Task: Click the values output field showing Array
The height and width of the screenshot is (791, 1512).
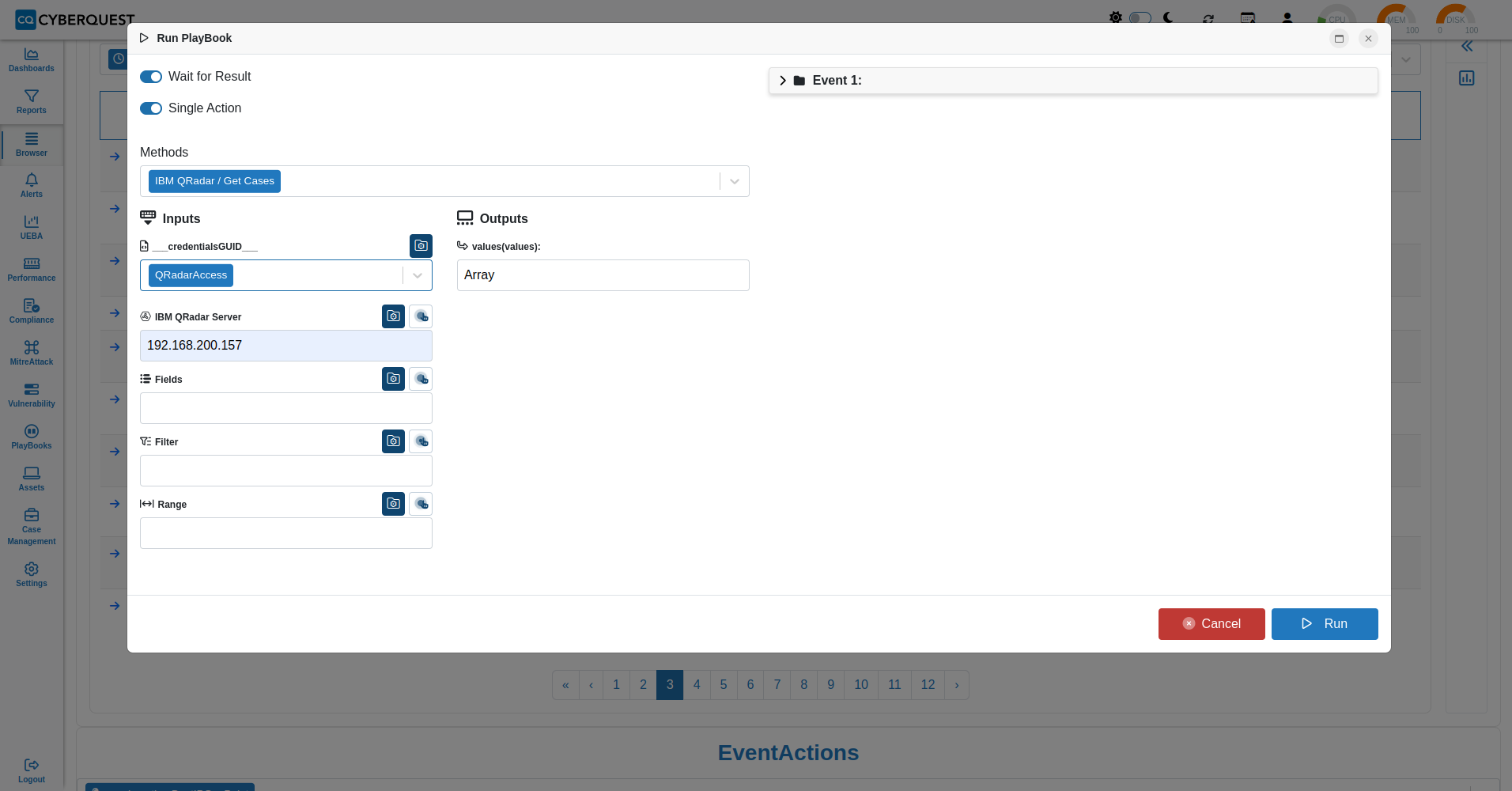Action: 603,275
